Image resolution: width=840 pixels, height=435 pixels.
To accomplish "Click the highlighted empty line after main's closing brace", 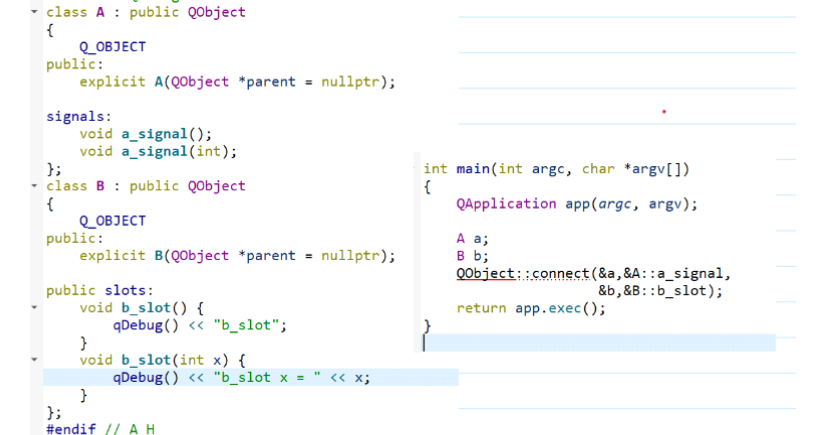I will 599,343.
